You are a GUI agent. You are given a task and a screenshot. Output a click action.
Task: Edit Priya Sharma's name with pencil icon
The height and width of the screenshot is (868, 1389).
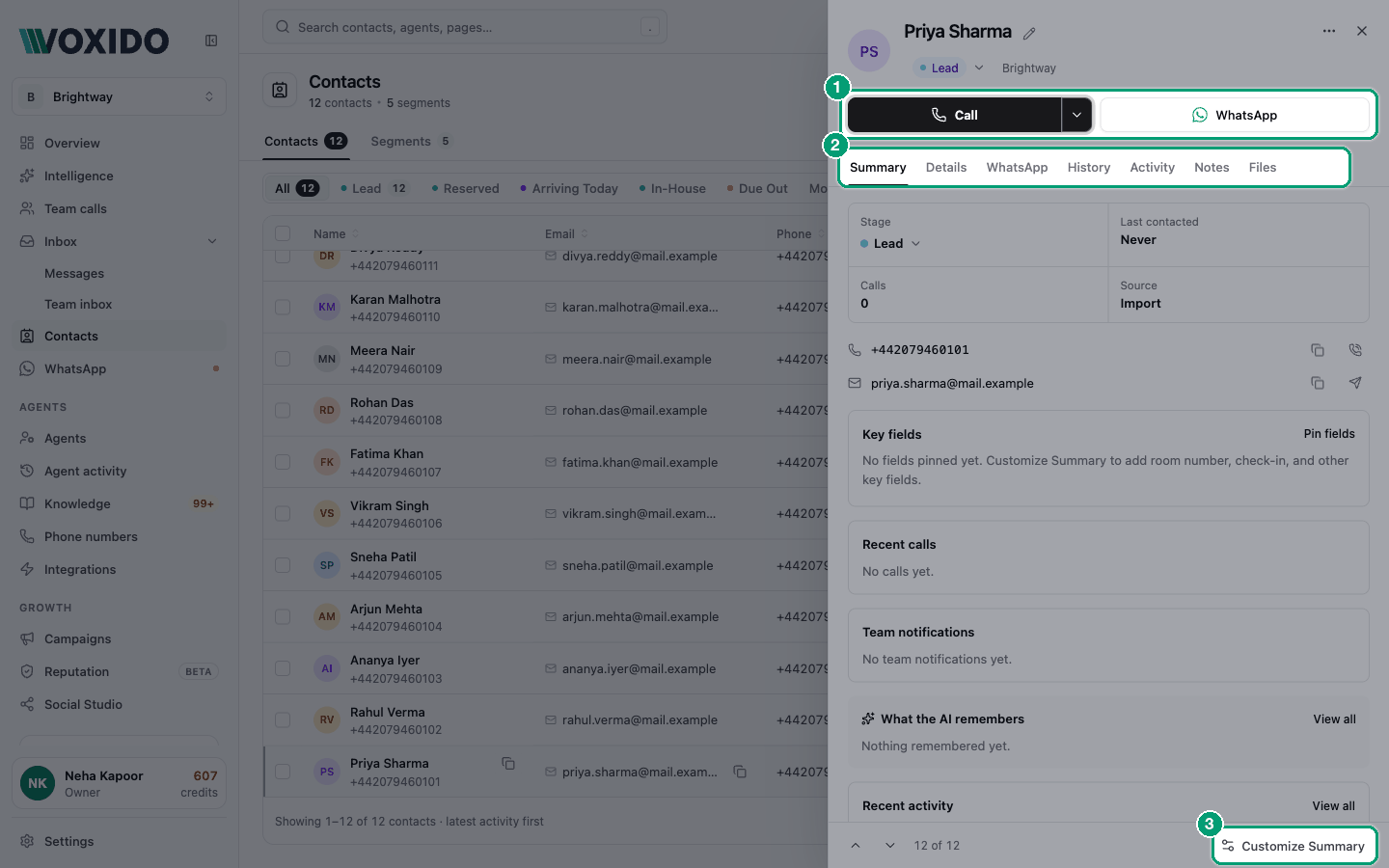click(x=1029, y=34)
